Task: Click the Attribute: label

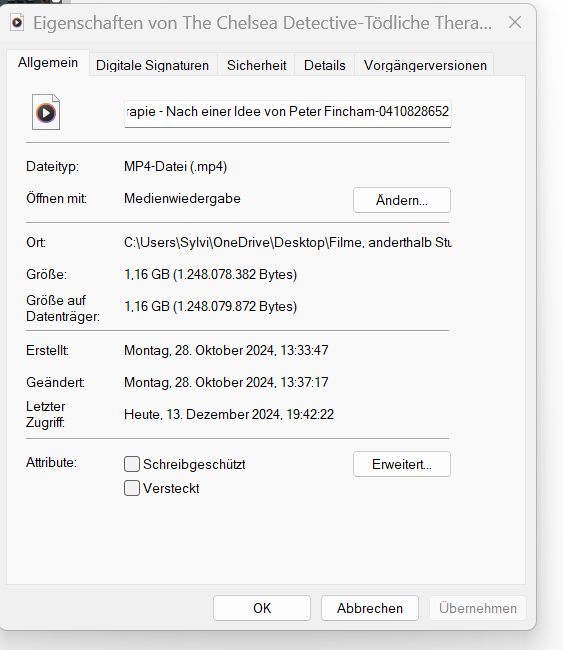Action: point(52,462)
